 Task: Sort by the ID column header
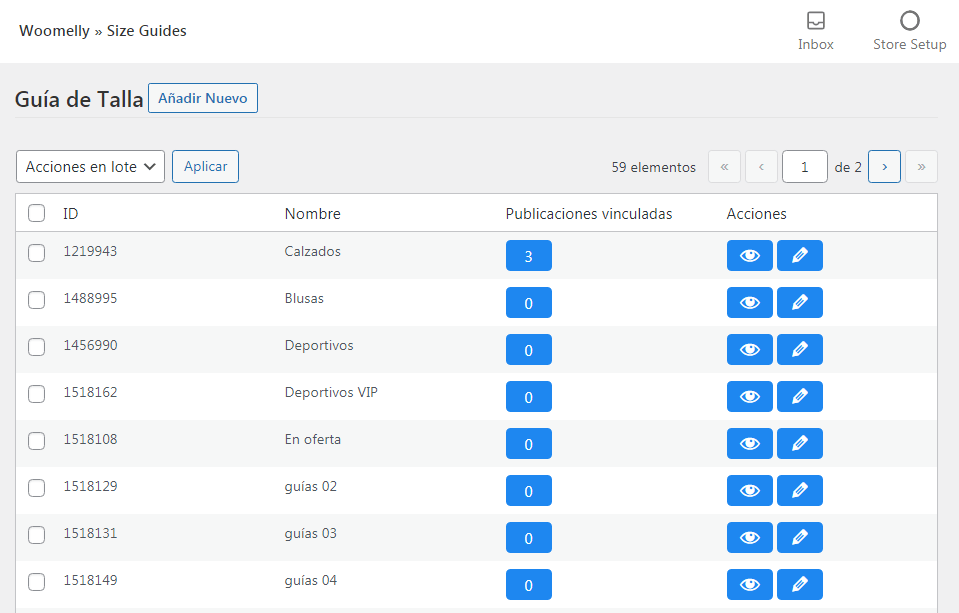[x=70, y=214]
